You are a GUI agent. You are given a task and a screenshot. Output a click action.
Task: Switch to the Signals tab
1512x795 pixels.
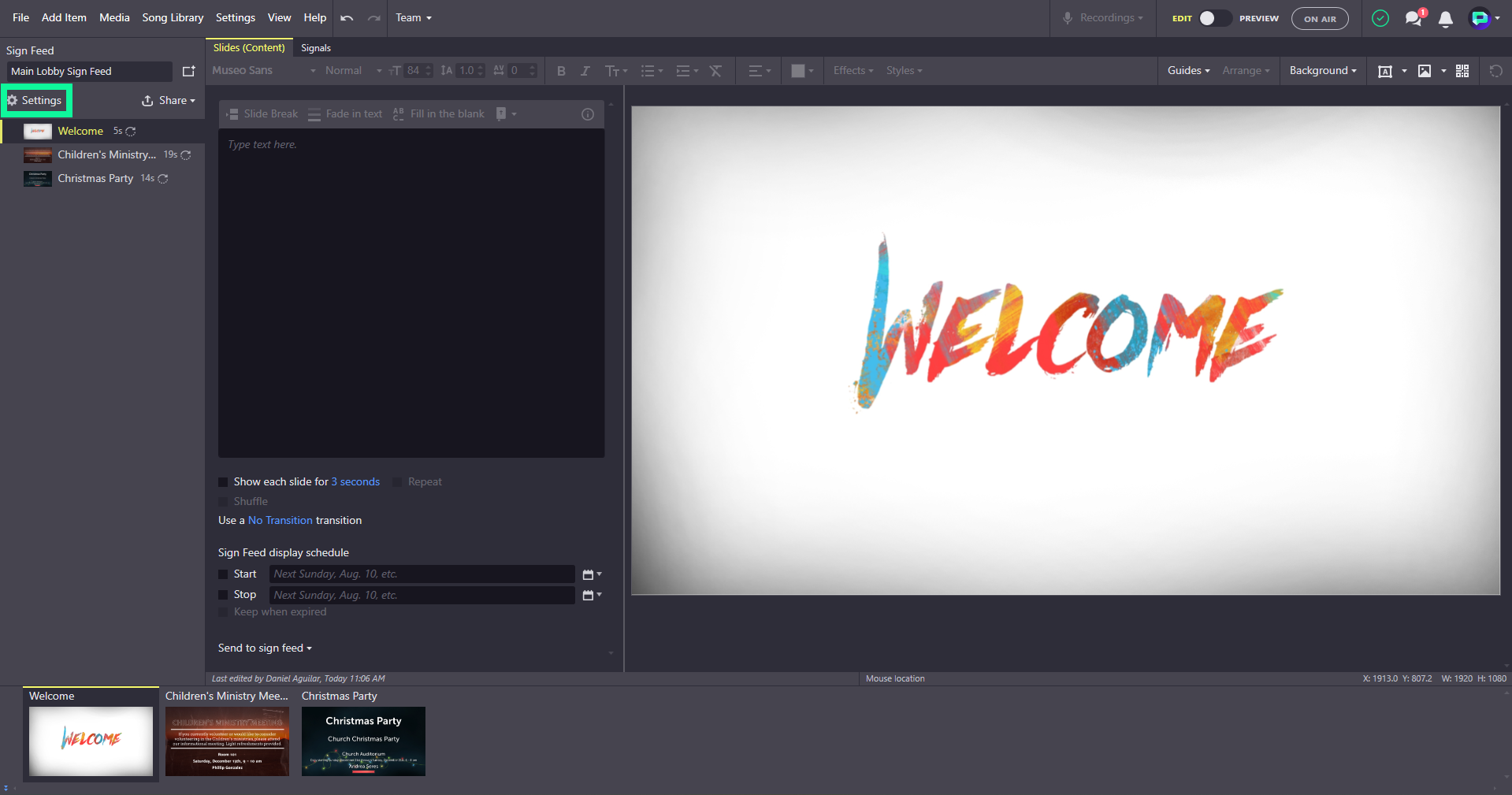[316, 48]
